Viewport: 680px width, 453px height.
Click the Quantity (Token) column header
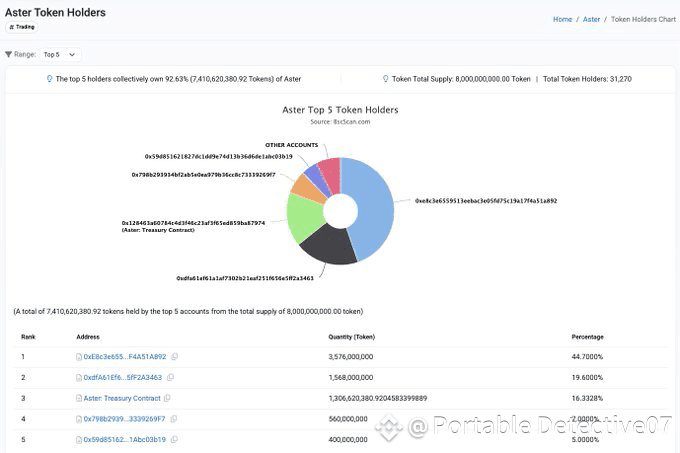click(x=352, y=337)
